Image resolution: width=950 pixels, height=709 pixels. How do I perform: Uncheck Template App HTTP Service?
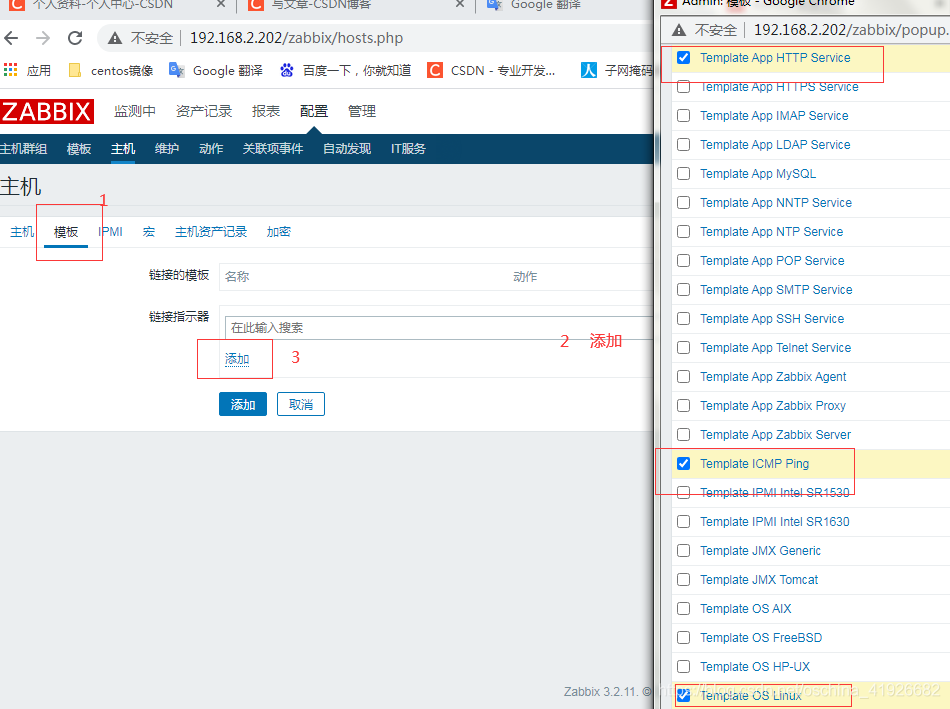click(683, 58)
